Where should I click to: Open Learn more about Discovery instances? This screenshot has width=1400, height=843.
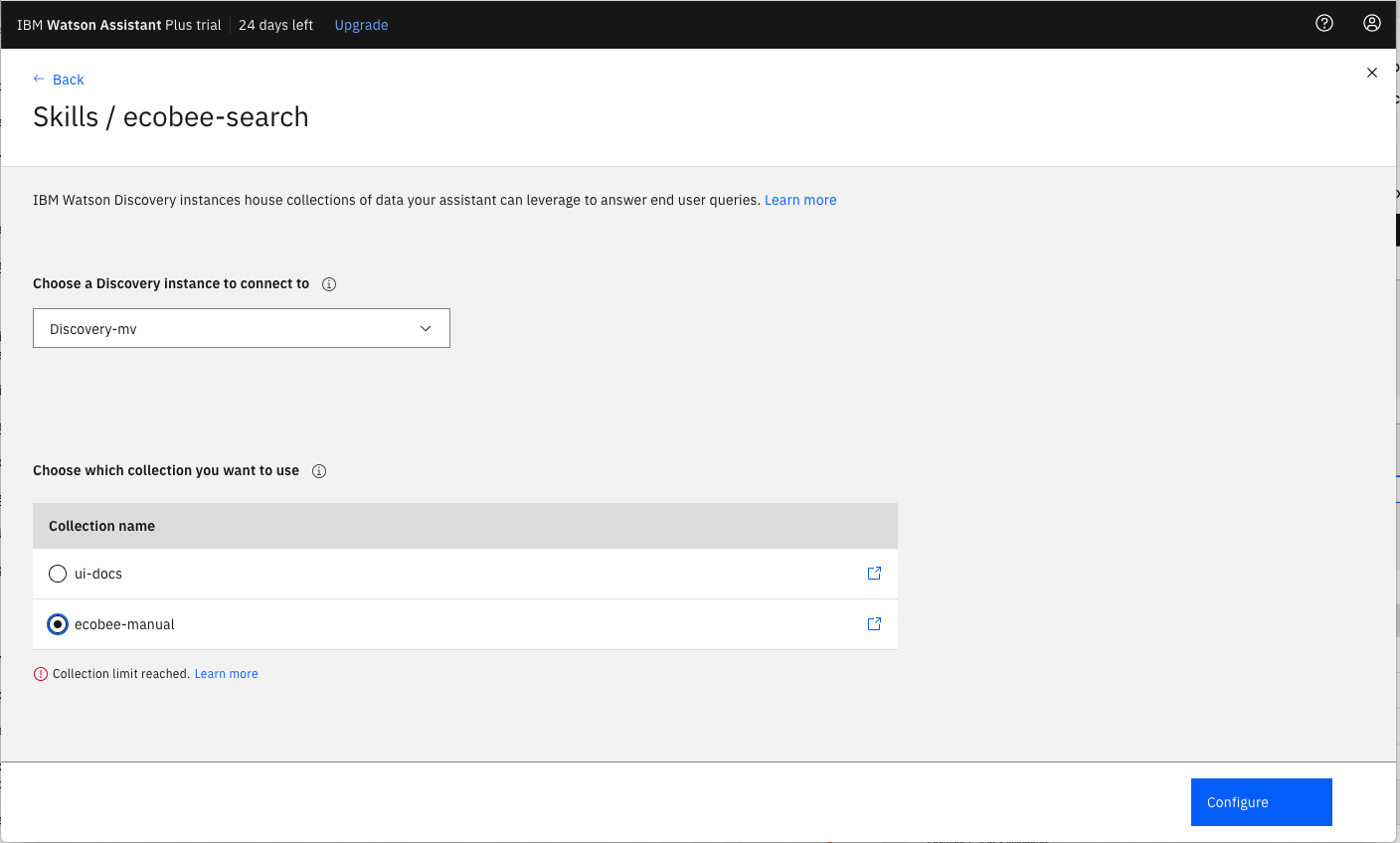(x=800, y=200)
